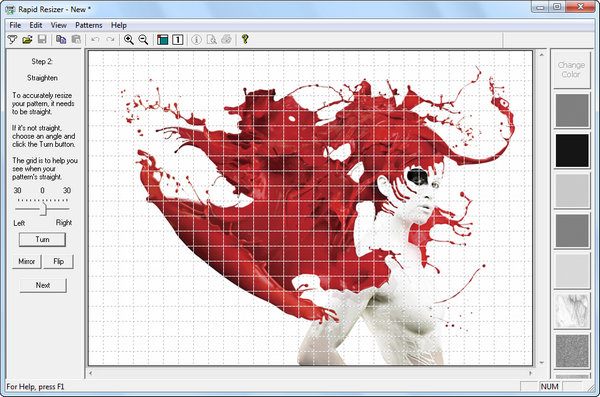Click the Zoom Out magnifier icon

(143, 39)
